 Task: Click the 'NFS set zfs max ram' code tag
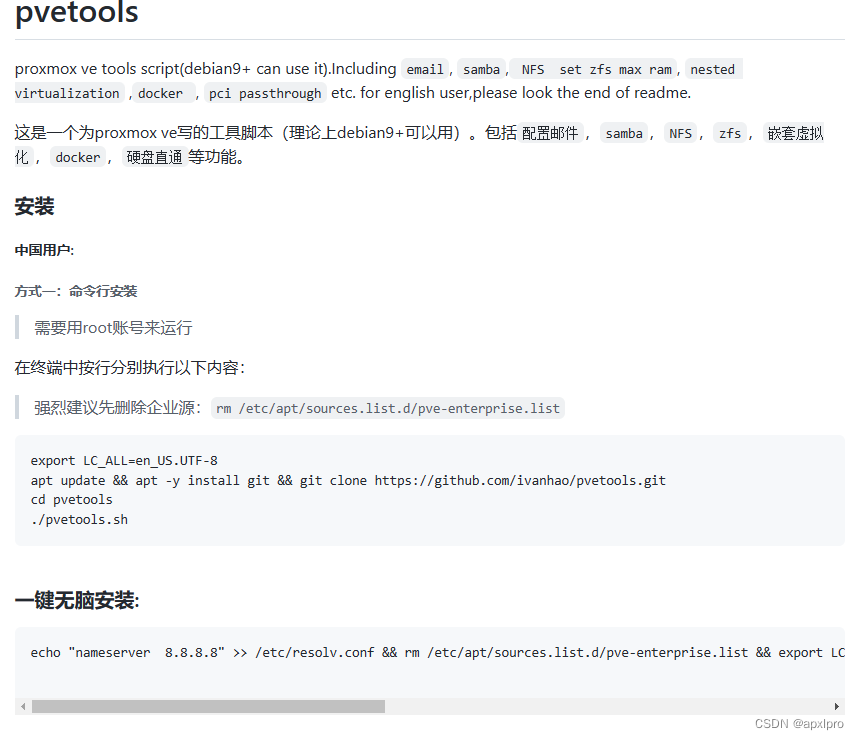pyautogui.click(x=594, y=70)
